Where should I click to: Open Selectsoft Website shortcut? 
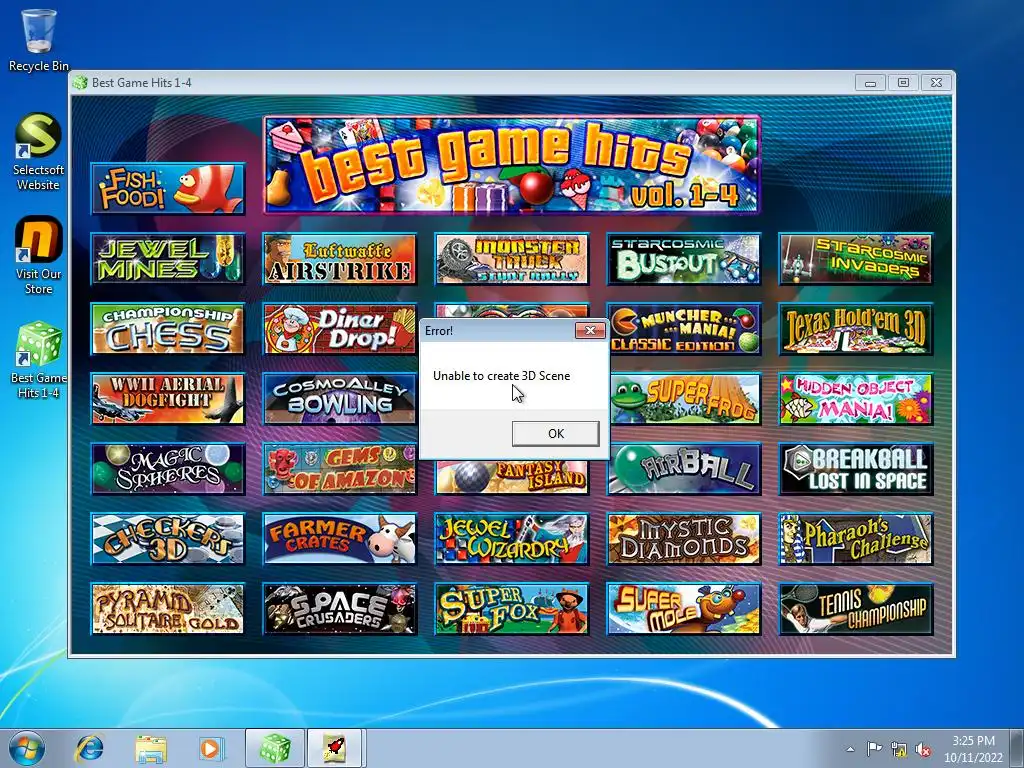tap(39, 152)
